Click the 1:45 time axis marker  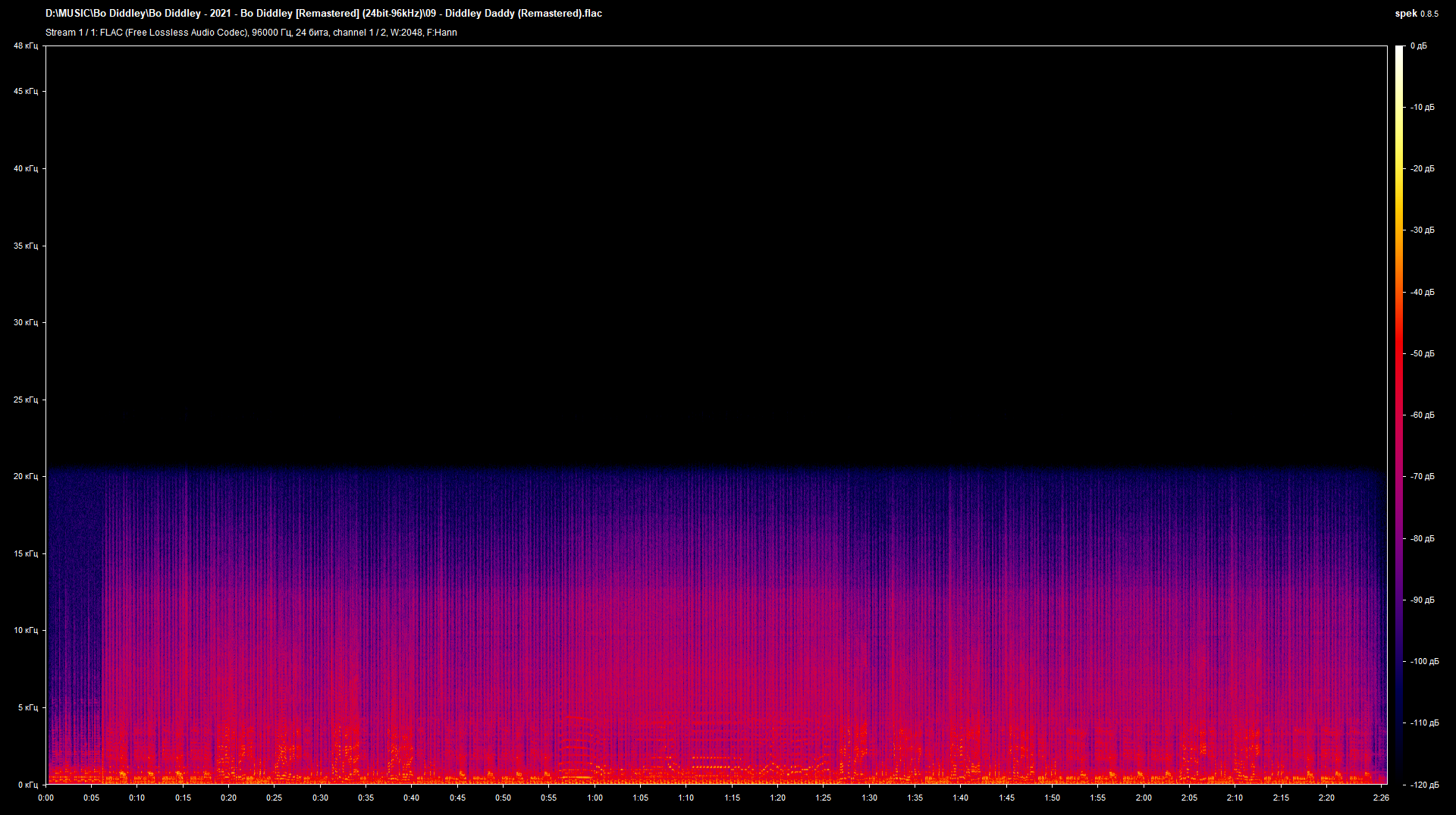point(1006,798)
